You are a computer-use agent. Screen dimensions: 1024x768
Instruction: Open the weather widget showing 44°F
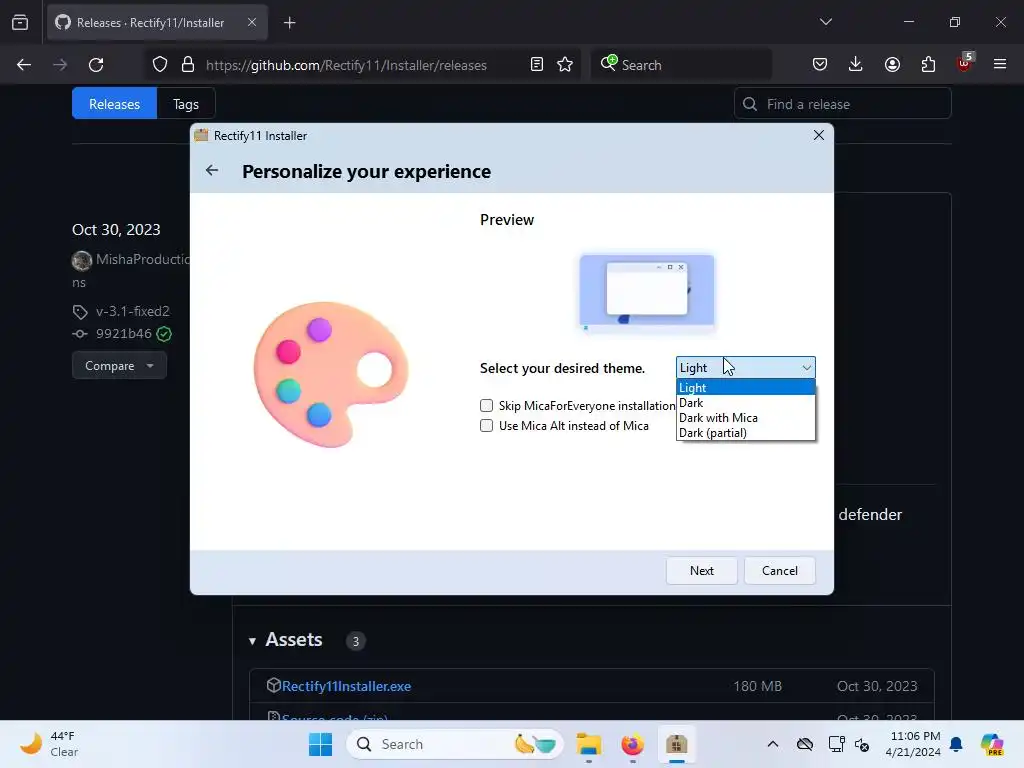pyautogui.click(x=49, y=744)
